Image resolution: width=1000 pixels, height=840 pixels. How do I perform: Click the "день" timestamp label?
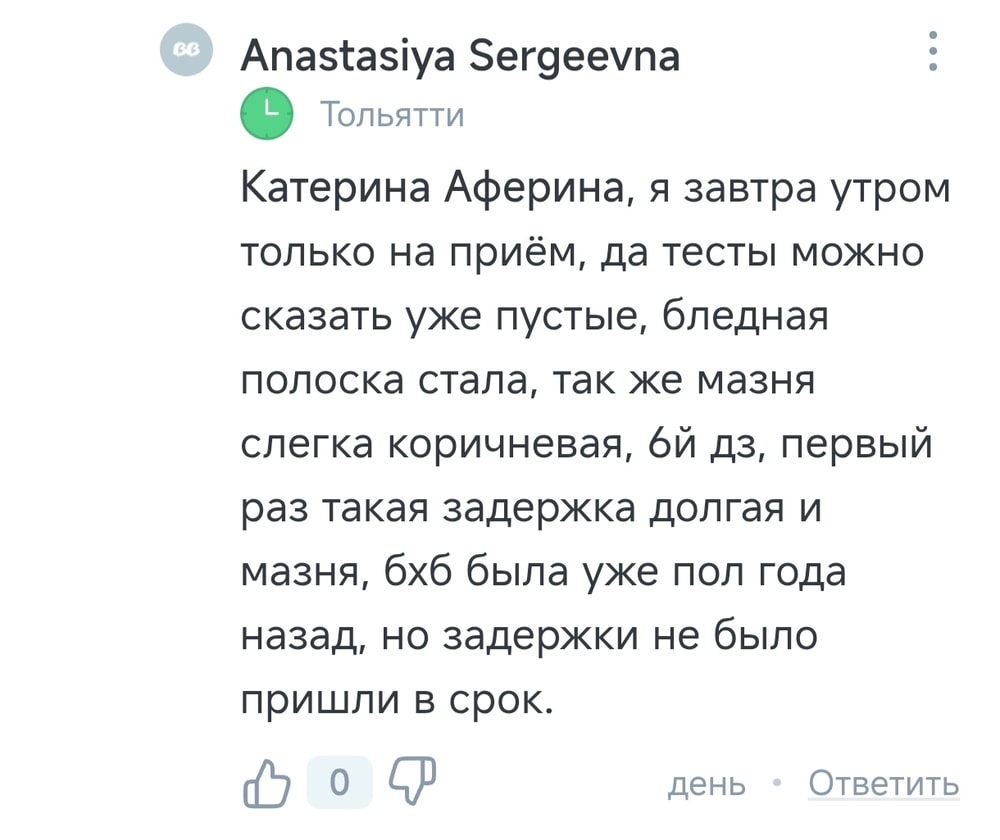705,783
